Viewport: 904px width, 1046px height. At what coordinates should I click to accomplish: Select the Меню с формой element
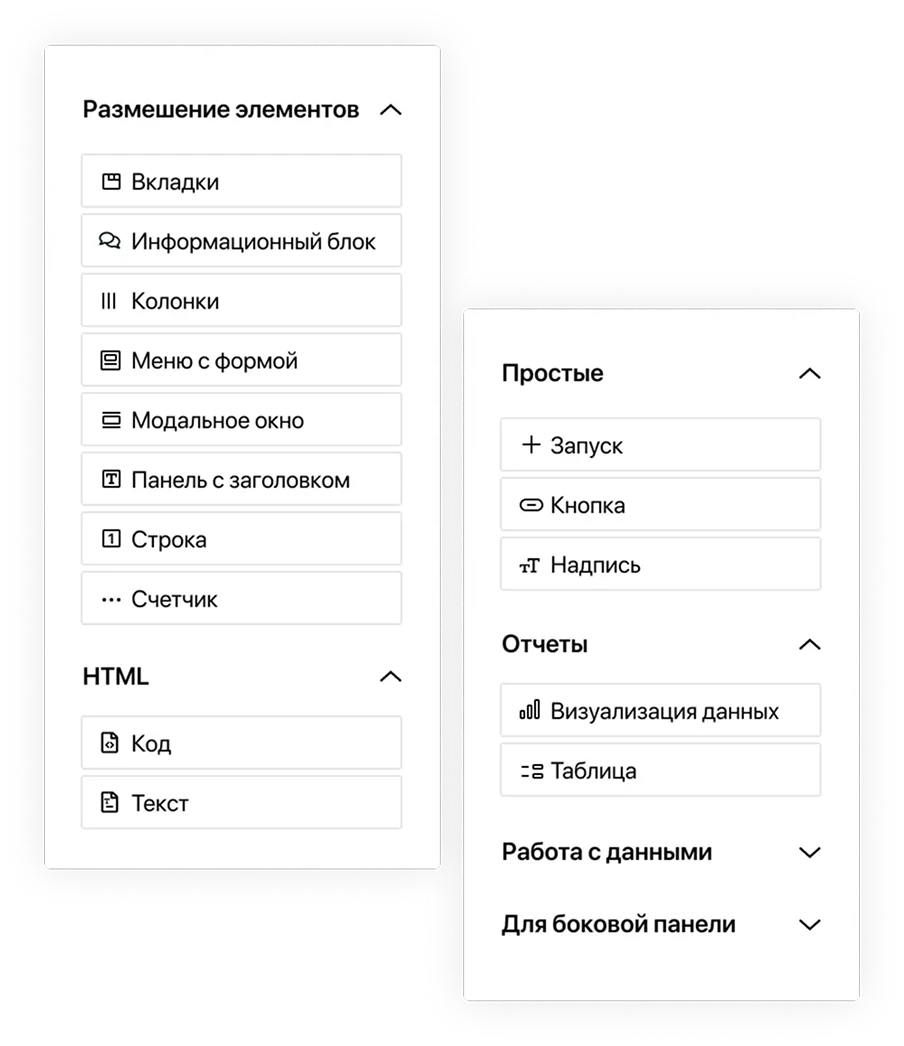(240, 360)
